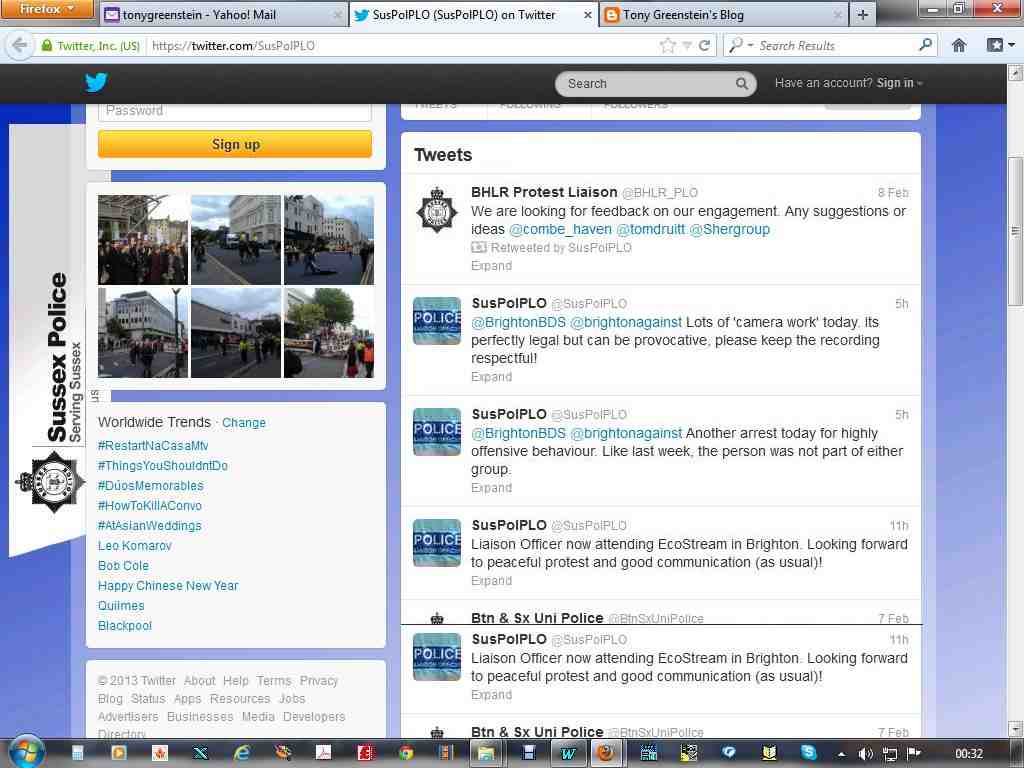Expand the 'camera work' tweet
This screenshot has width=1024, height=768.
pyautogui.click(x=491, y=377)
